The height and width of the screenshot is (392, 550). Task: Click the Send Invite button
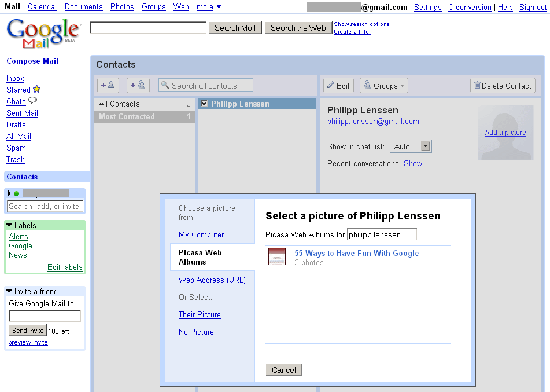tap(27, 330)
